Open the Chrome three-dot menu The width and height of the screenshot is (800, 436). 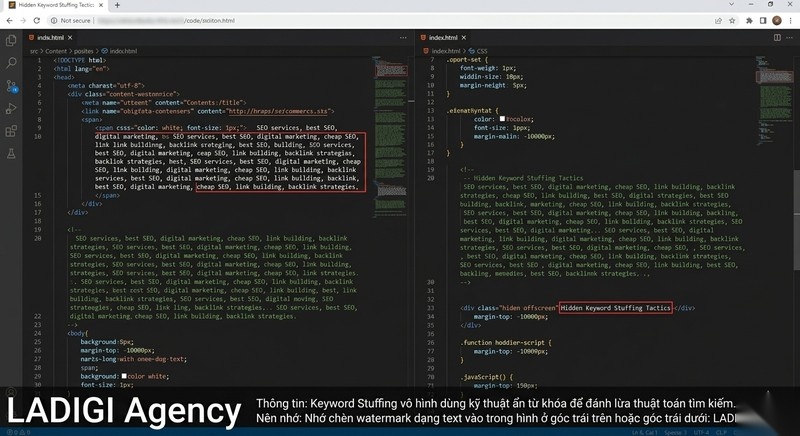coord(791,20)
